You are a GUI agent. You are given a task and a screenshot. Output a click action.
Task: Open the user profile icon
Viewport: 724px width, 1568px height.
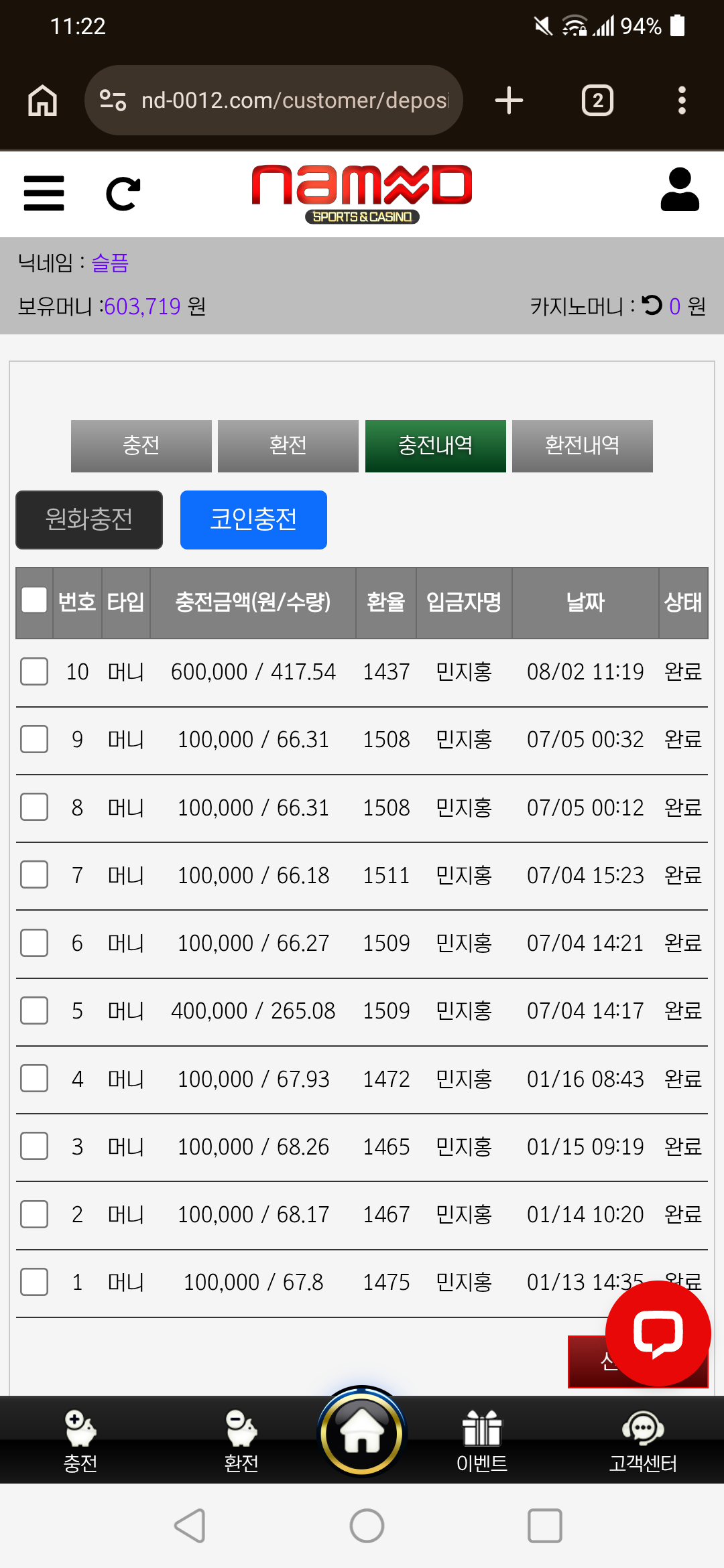coord(680,190)
